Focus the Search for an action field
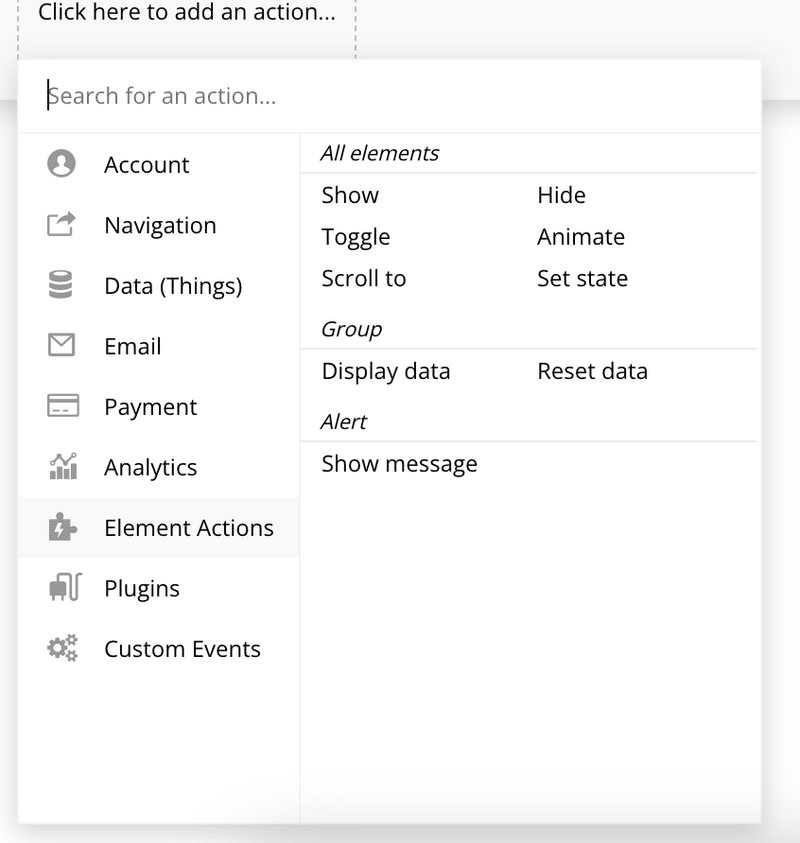Viewport: 800px width, 843px height. tap(389, 96)
